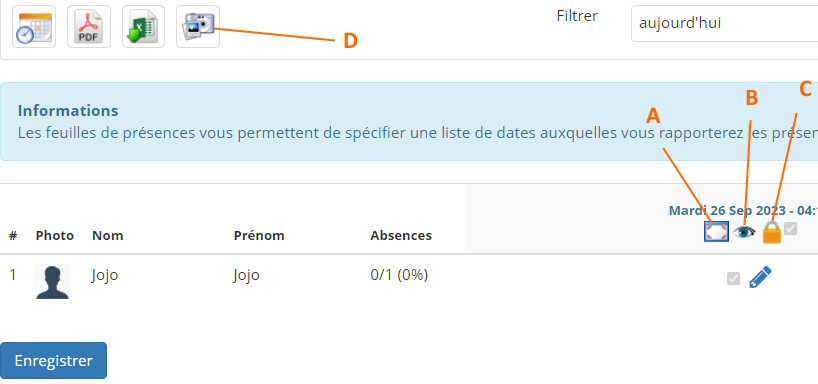Open the calendar with clock icon

pos(34,27)
